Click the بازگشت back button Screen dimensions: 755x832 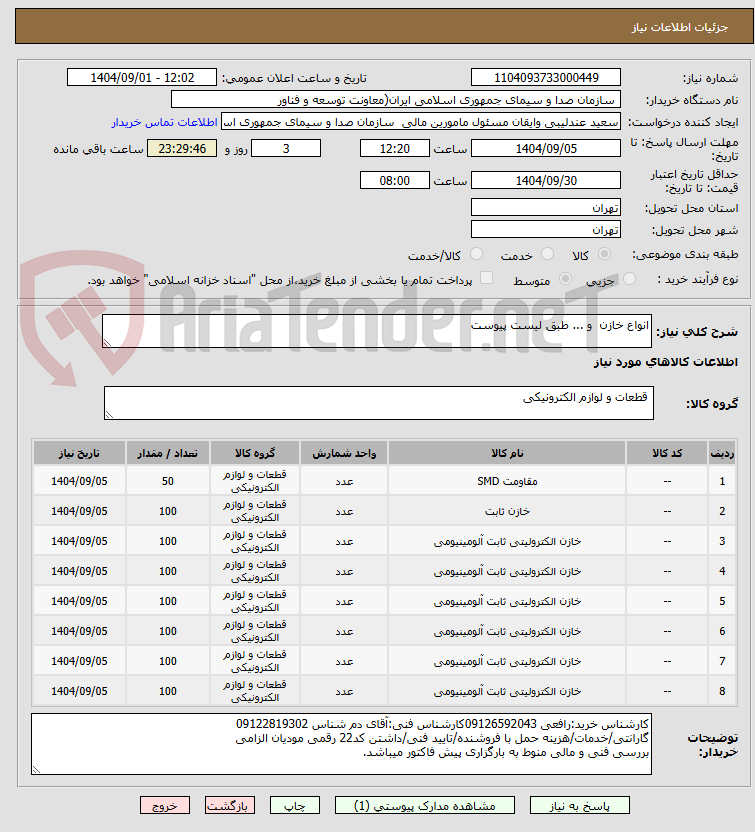(230, 805)
